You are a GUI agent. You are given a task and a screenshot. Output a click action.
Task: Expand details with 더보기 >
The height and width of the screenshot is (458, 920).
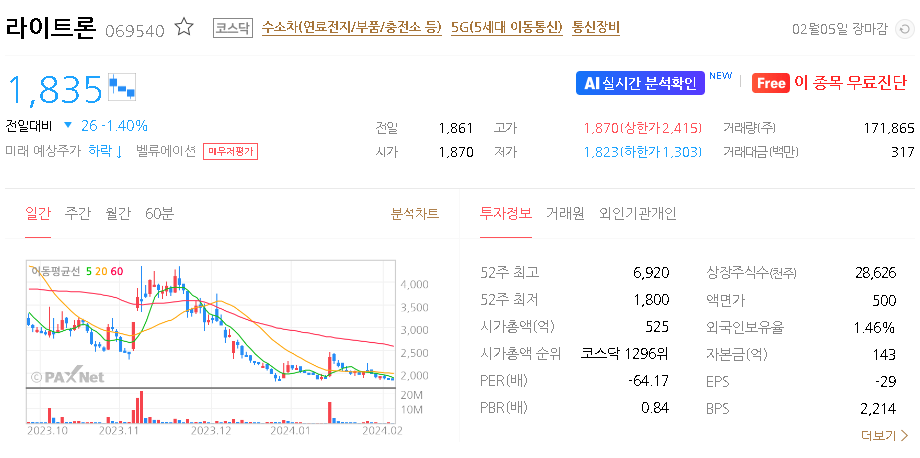pos(884,436)
